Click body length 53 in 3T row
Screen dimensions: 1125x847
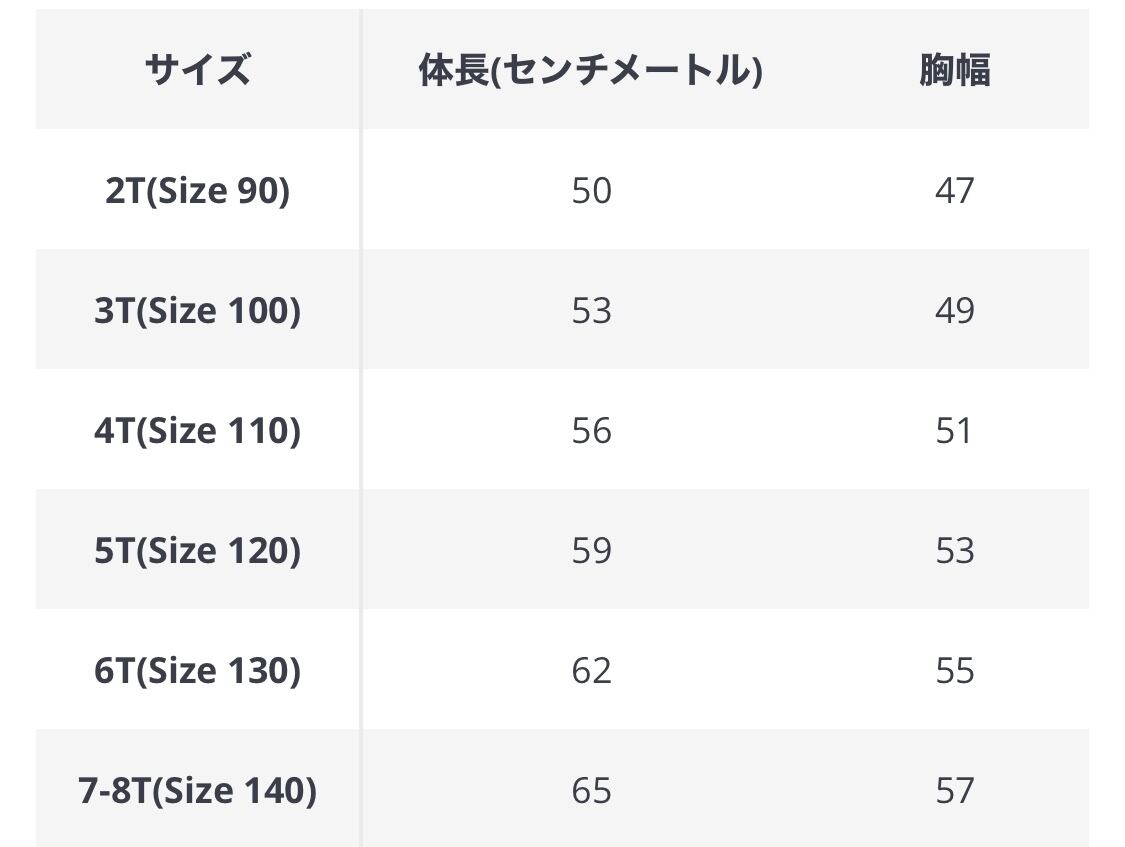point(591,310)
